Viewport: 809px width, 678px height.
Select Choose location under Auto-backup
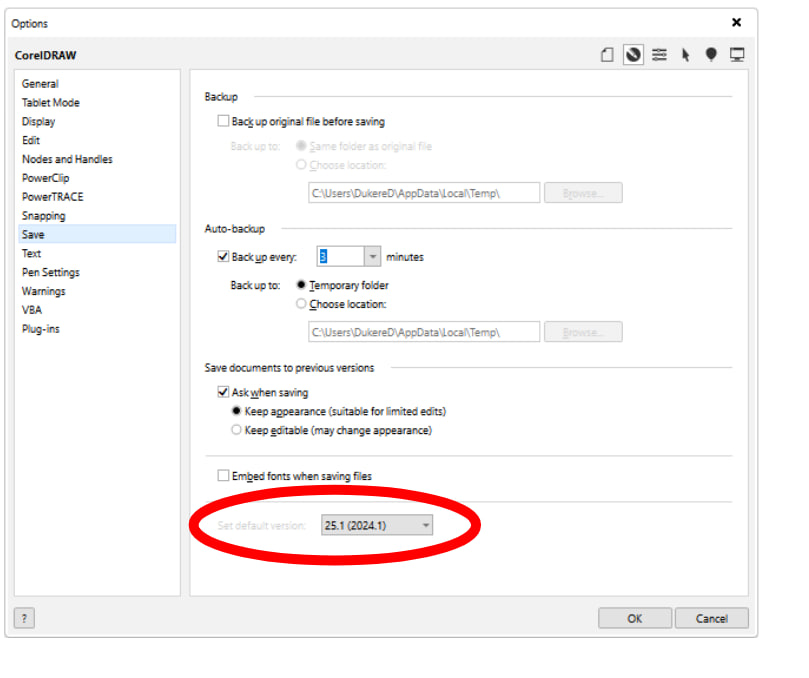301,304
